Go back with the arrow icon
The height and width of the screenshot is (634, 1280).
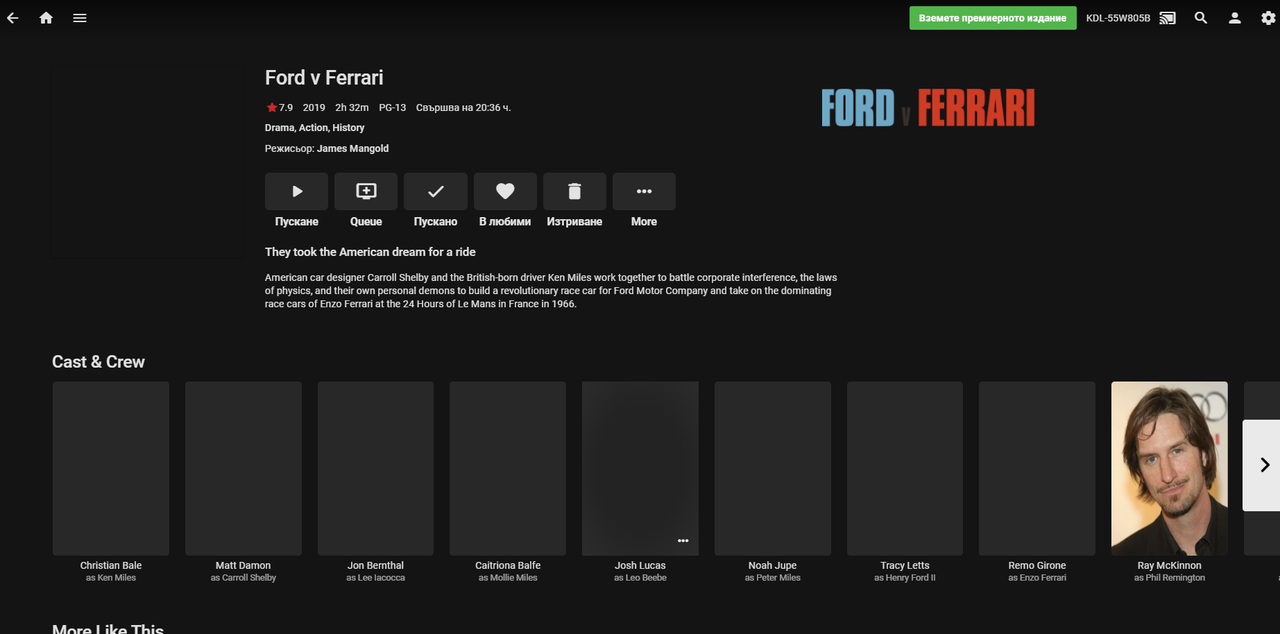coord(13,18)
